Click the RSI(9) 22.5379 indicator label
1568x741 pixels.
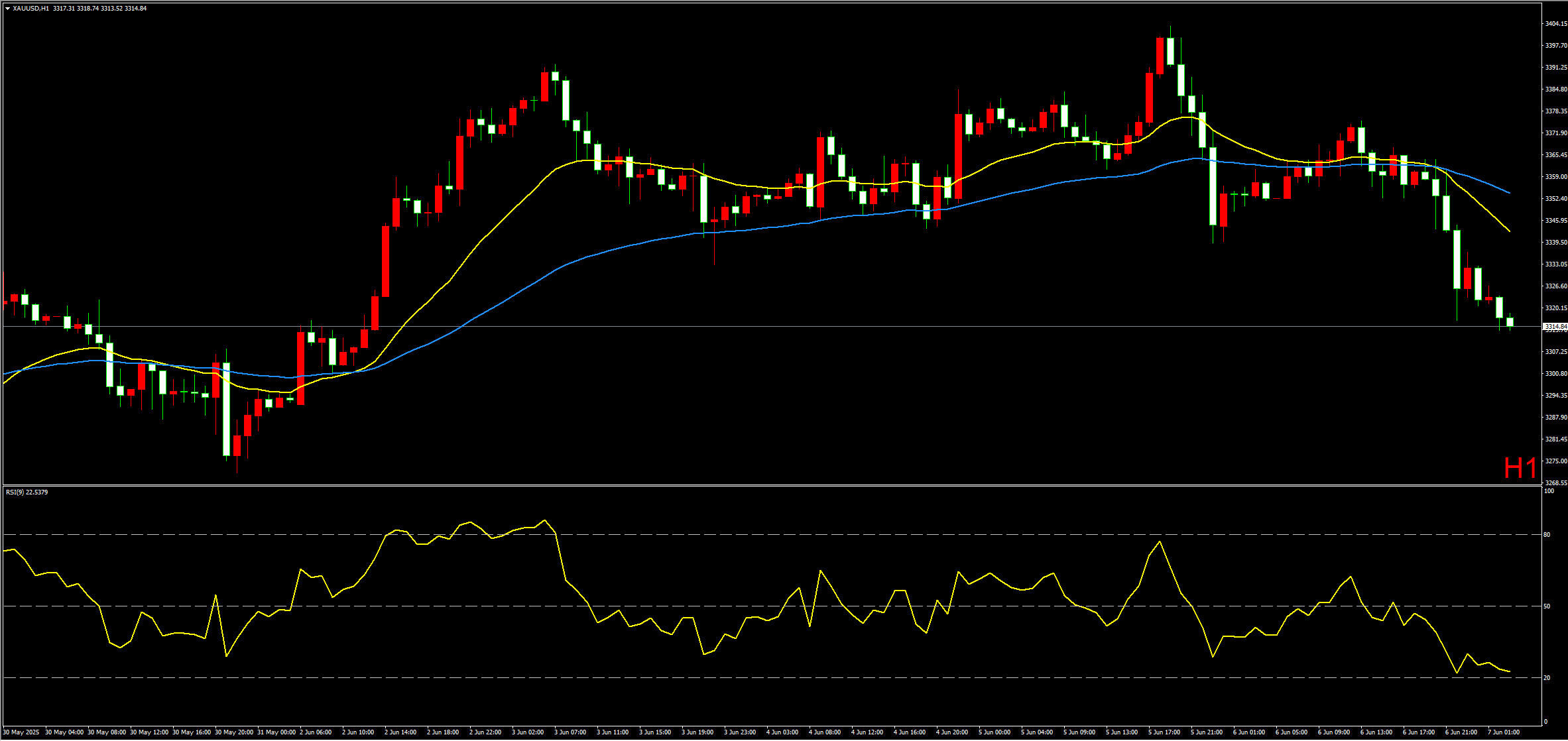27,492
